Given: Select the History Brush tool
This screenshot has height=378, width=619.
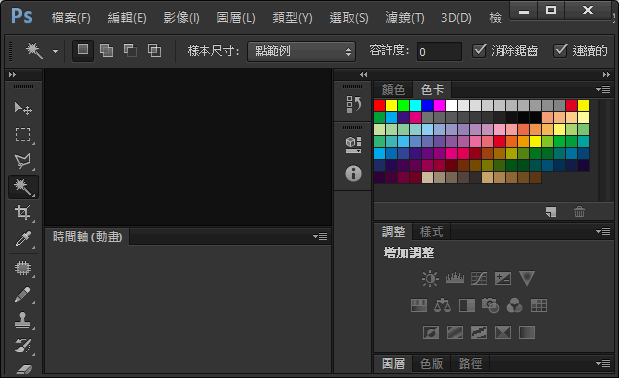Looking at the screenshot, I should click(23, 346).
